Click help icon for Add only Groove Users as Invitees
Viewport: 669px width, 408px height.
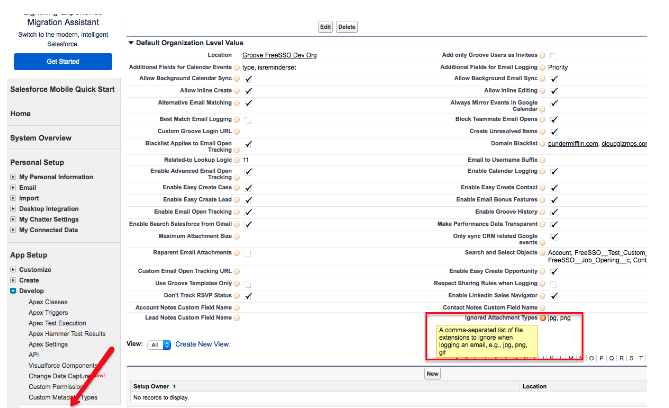[542, 55]
